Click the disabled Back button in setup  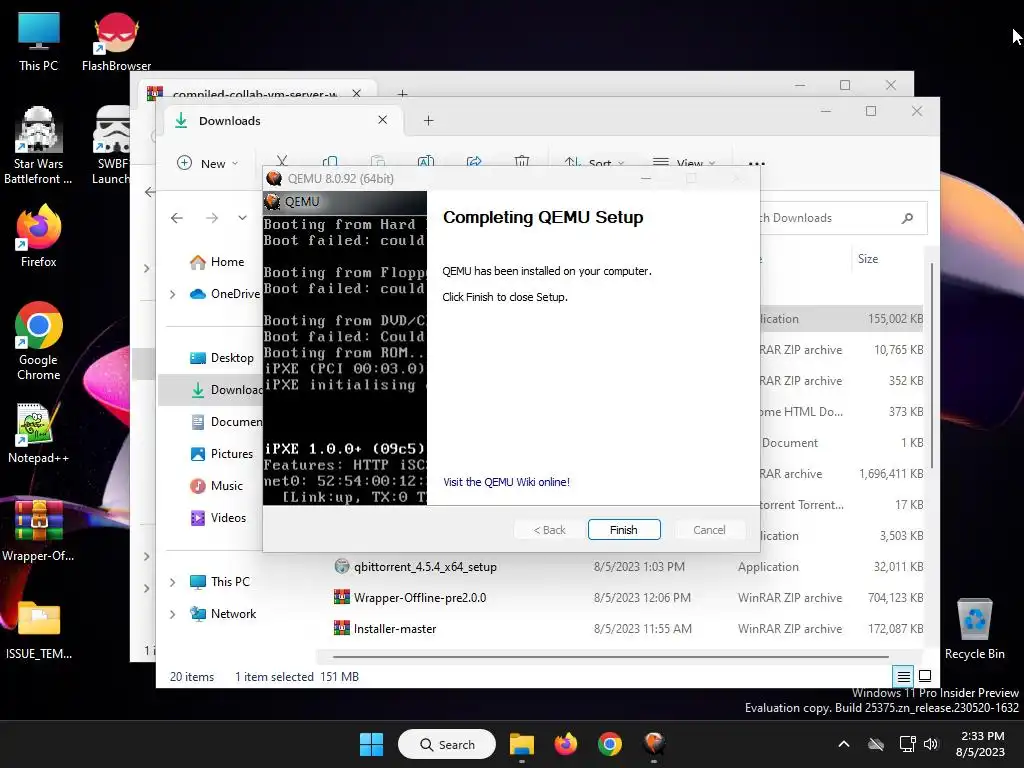tap(549, 530)
